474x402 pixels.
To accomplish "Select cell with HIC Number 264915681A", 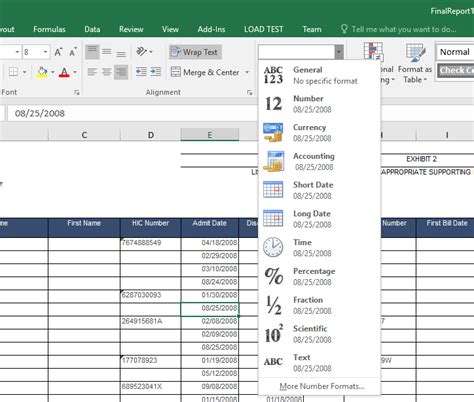I will click(151, 322).
